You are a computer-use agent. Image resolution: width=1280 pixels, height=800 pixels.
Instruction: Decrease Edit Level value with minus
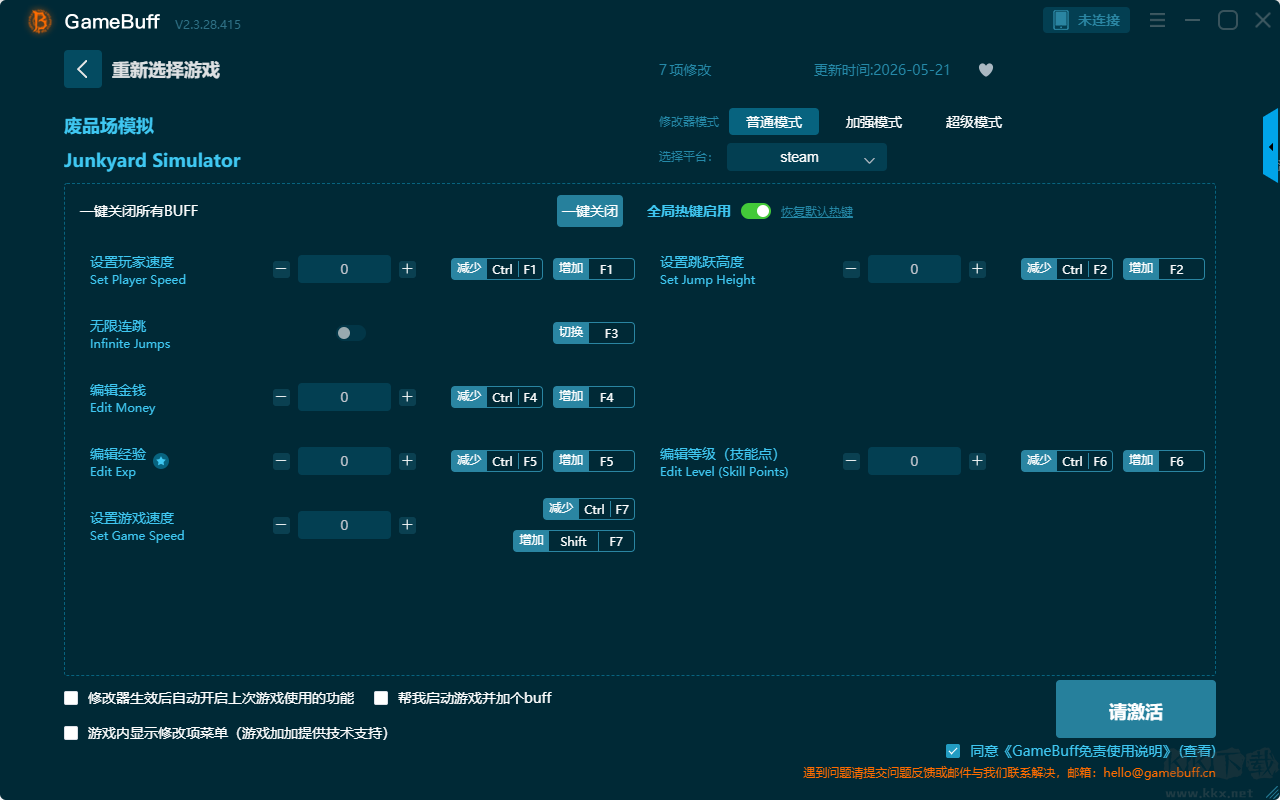point(851,461)
